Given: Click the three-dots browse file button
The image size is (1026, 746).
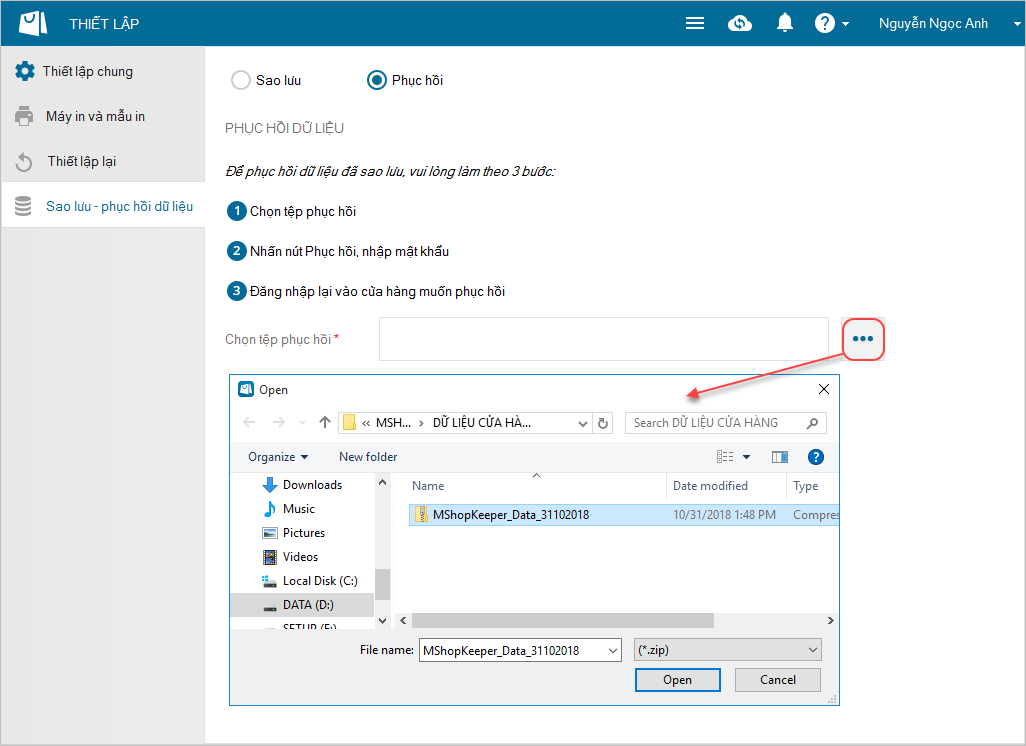Looking at the screenshot, I should point(863,339).
